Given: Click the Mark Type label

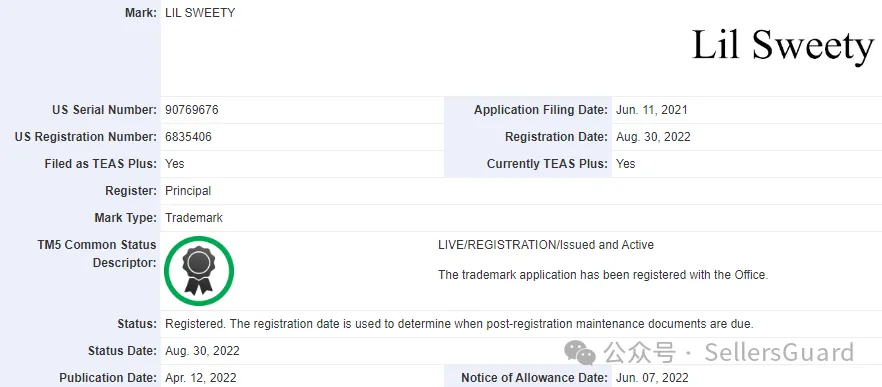Looking at the screenshot, I should [x=126, y=218].
